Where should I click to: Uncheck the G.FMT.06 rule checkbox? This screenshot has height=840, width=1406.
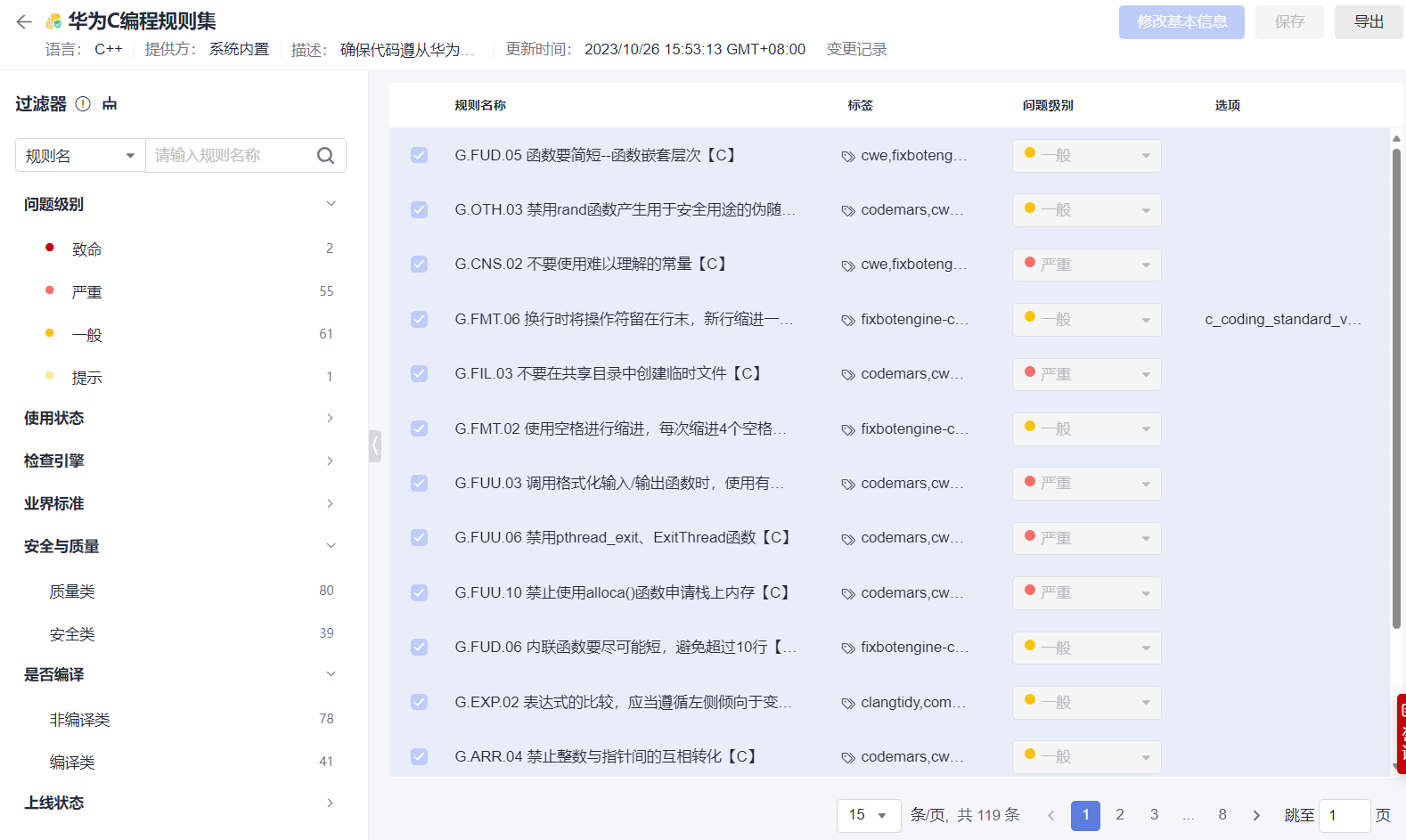[419, 319]
